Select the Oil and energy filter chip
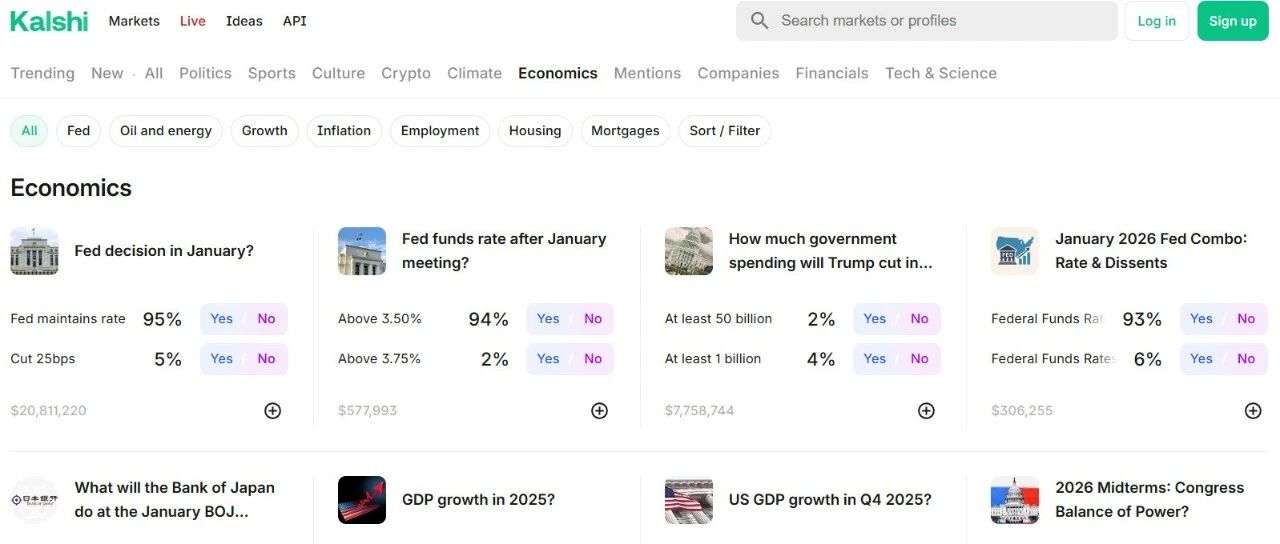This screenshot has width=1280, height=544. click(166, 131)
